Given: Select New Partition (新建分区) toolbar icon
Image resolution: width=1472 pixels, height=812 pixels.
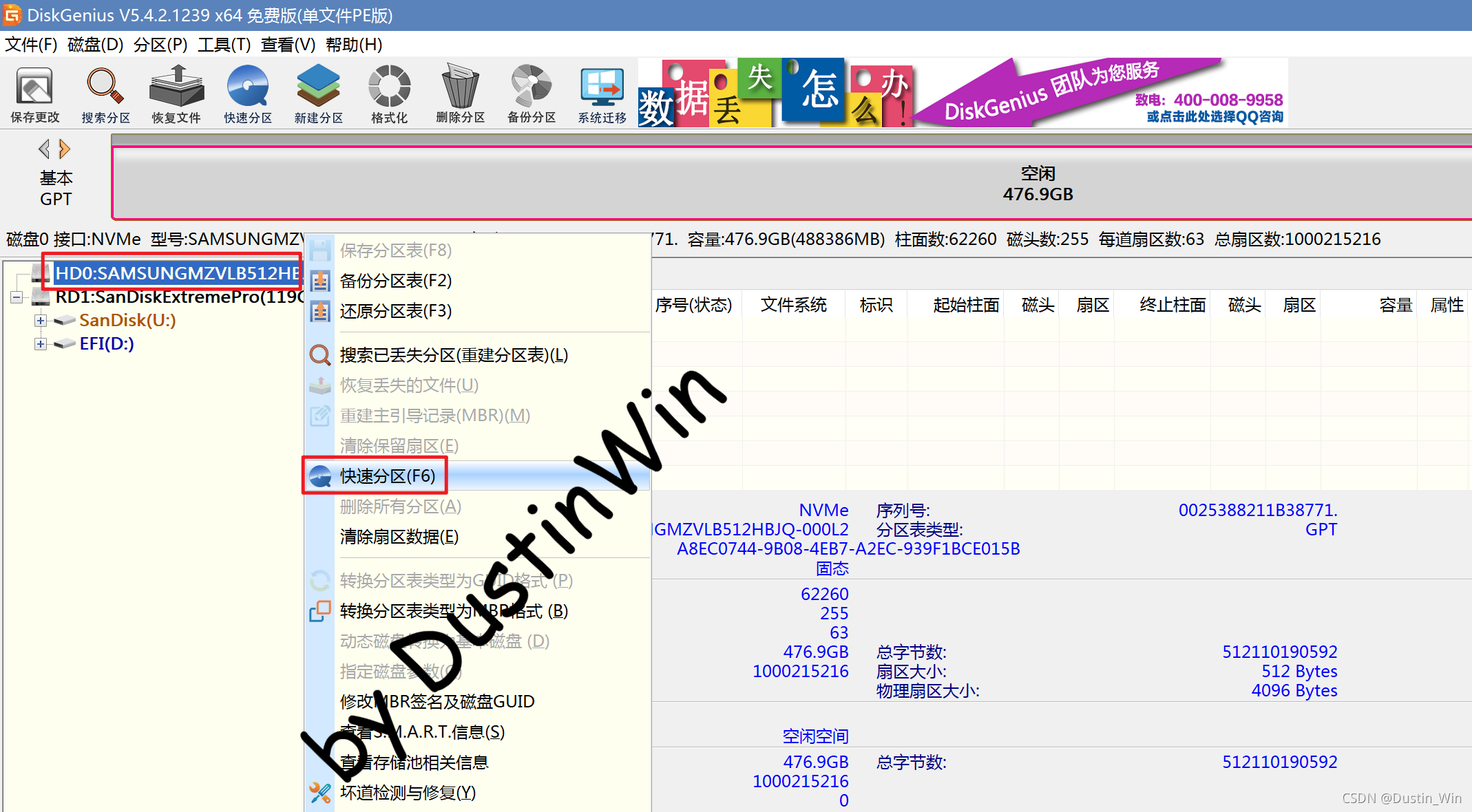Looking at the screenshot, I should [319, 94].
